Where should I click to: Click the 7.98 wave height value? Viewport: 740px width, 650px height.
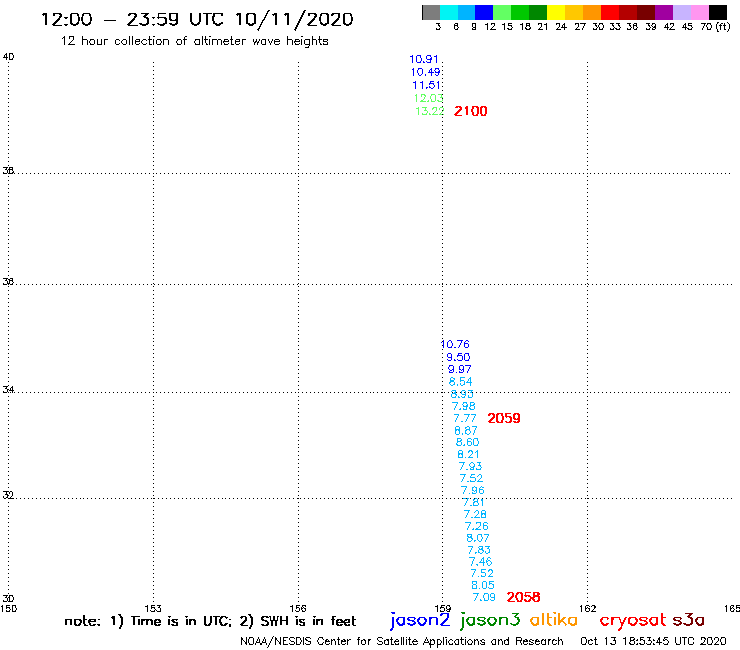click(464, 406)
